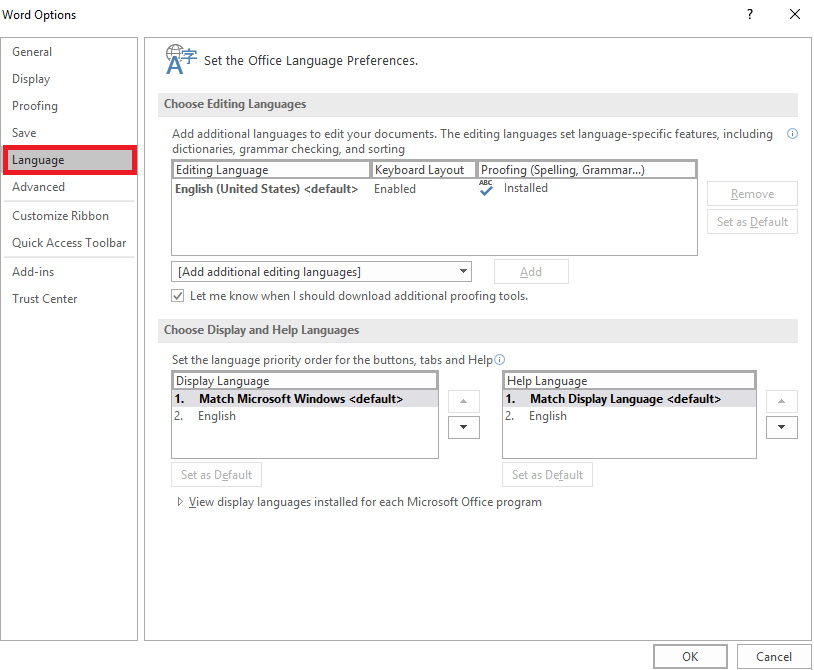Screen dimensions: 814x670
Task: Select Match Microsoft Windows display language
Action: (305, 399)
